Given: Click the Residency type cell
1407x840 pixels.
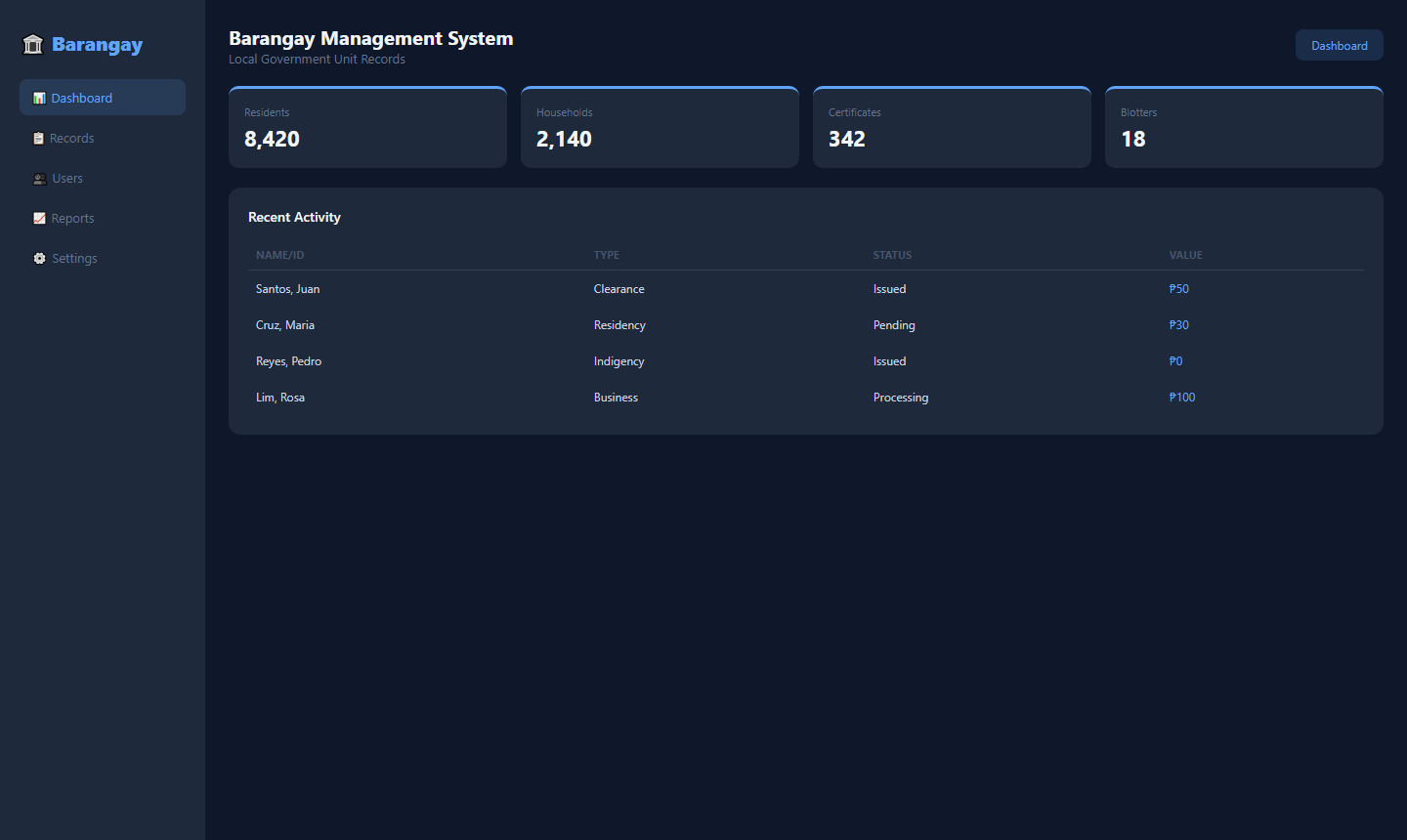Looking at the screenshot, I should 619,325.
